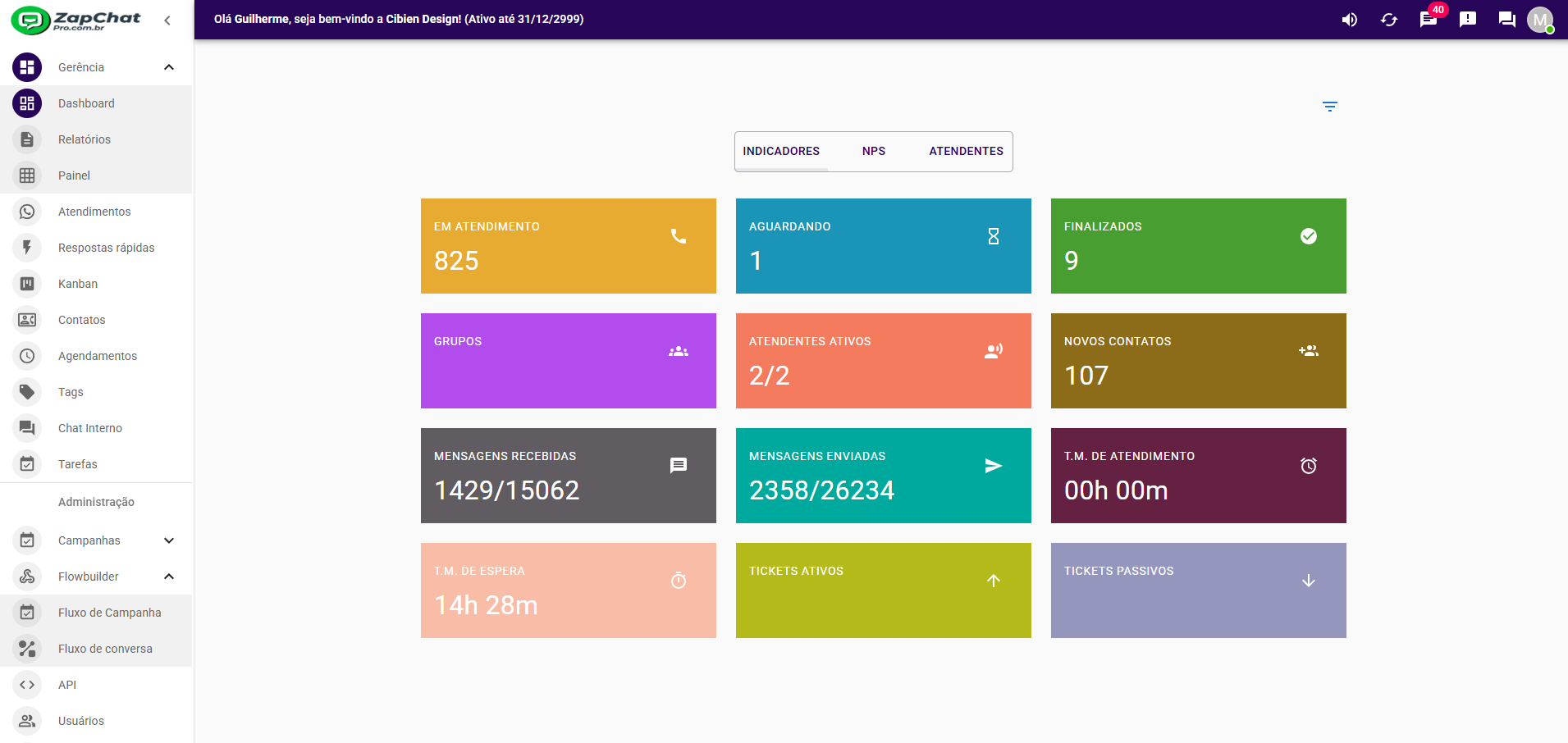Viewport: 1568px width, 743px height.
Task: Collapse the sidebar with the left chevron
Action: coord(167,21)
